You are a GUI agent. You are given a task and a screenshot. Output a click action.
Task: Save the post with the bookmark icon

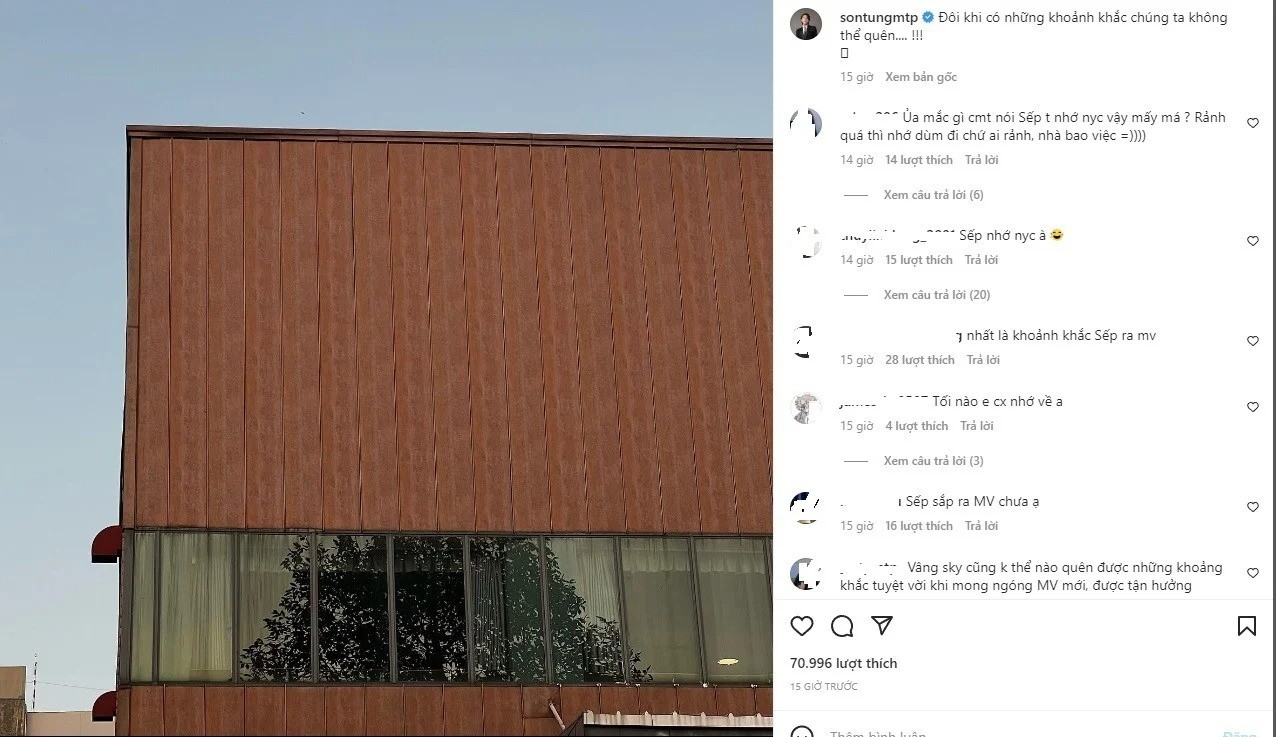click(x=1247, y=626)
